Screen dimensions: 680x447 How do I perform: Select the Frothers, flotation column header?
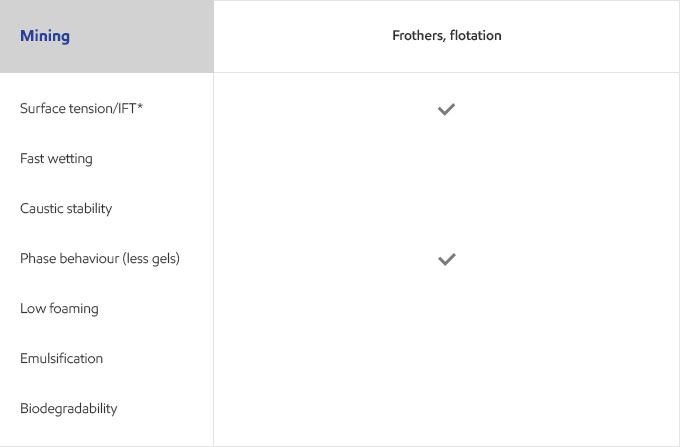[x=447, y=36]
